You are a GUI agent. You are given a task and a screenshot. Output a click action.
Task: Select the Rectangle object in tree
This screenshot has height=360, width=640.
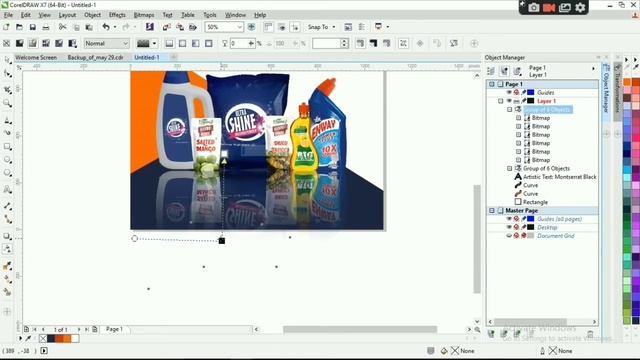(535, 202)
